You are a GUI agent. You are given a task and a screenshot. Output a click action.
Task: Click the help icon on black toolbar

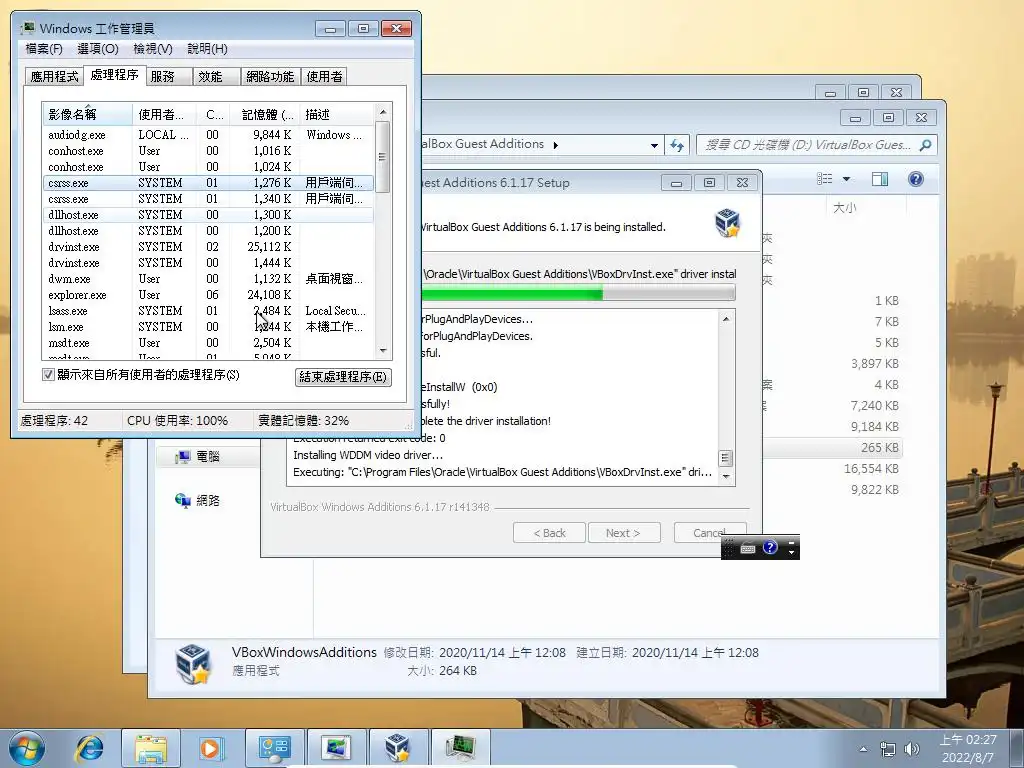(x=771, y=547)
